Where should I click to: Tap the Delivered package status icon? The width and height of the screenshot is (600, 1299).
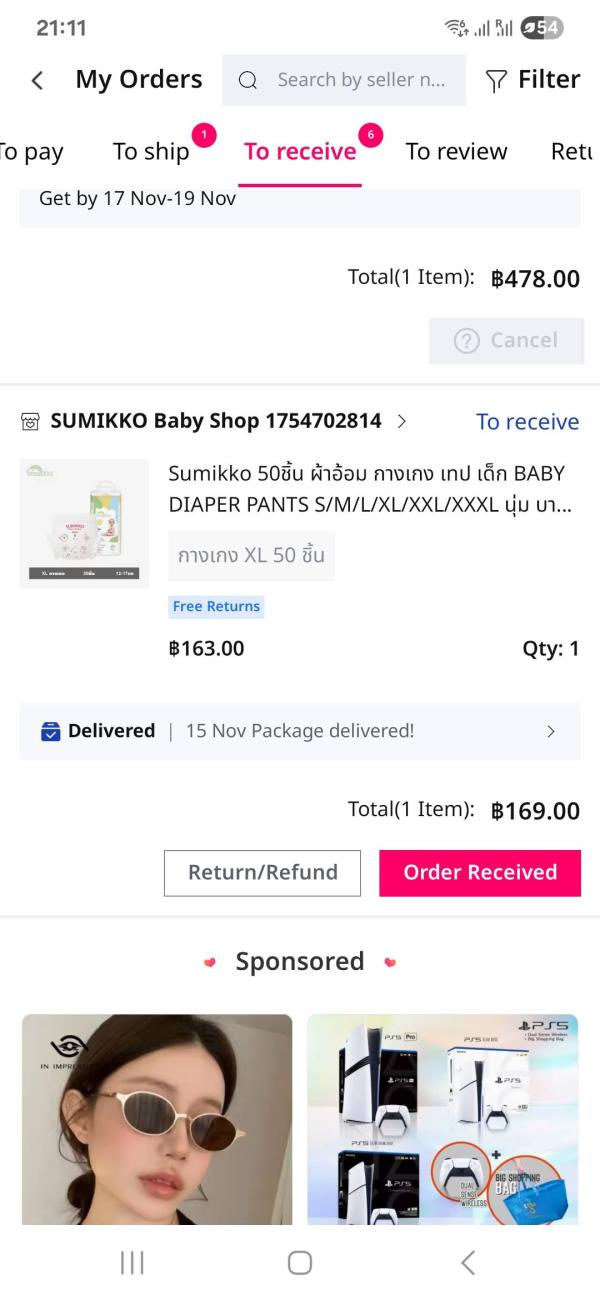click(50, 732)
